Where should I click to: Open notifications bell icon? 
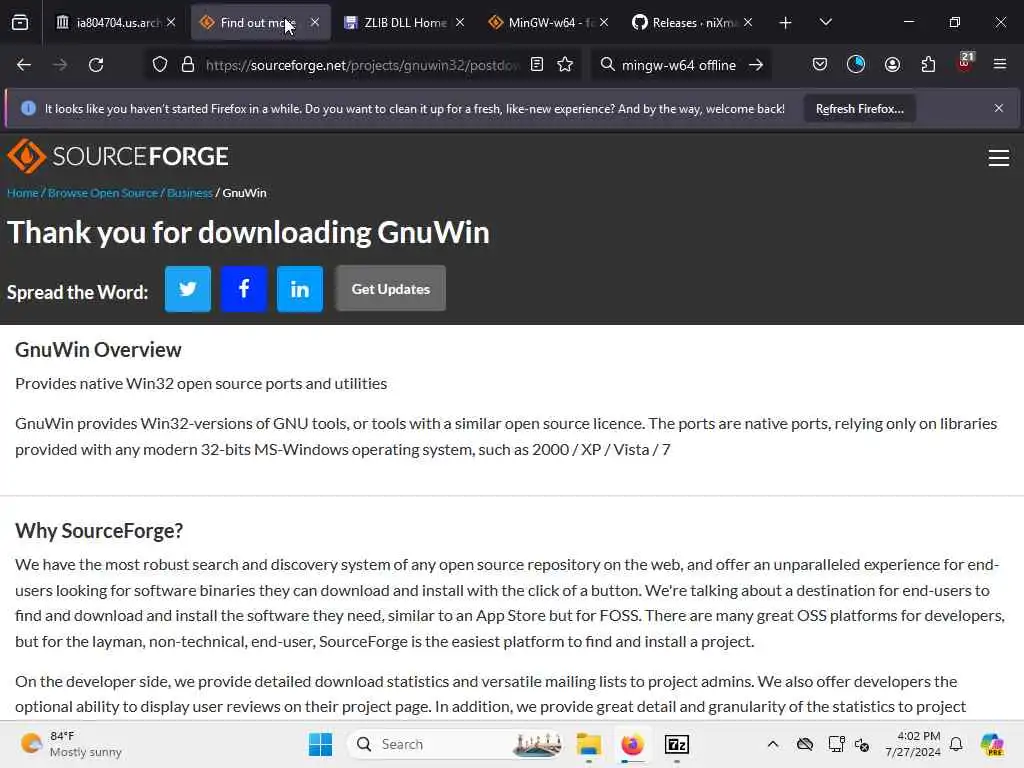pos(957,744)
